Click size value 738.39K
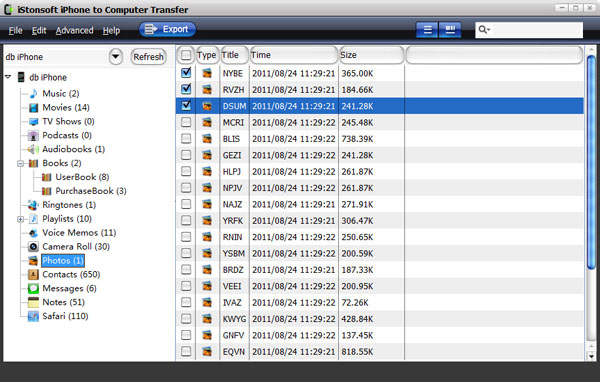The height and width of the screenshot is (382, 600). click(x=357, y=139)
